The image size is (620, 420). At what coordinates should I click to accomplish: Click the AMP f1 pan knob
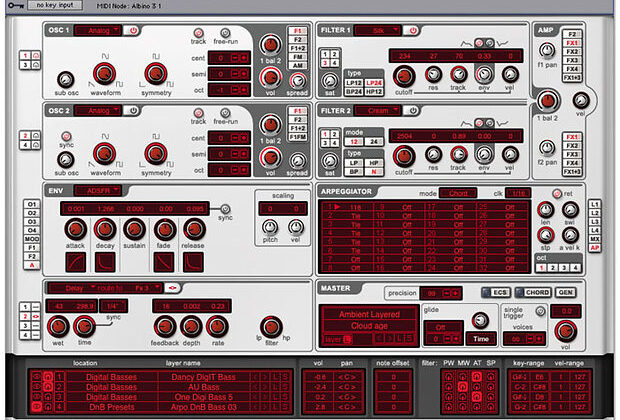[547, 50]
